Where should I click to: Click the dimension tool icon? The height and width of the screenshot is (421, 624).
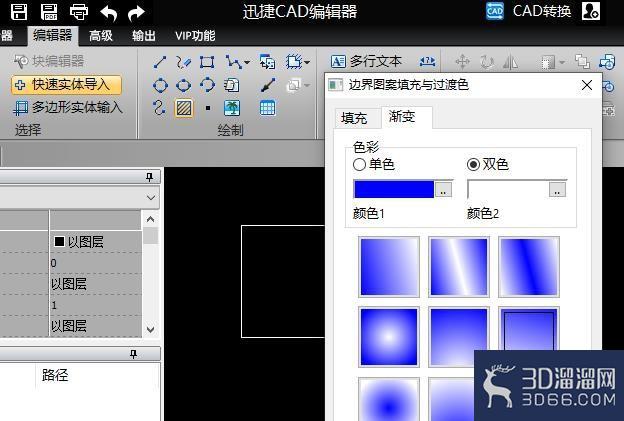coord(427,61)
